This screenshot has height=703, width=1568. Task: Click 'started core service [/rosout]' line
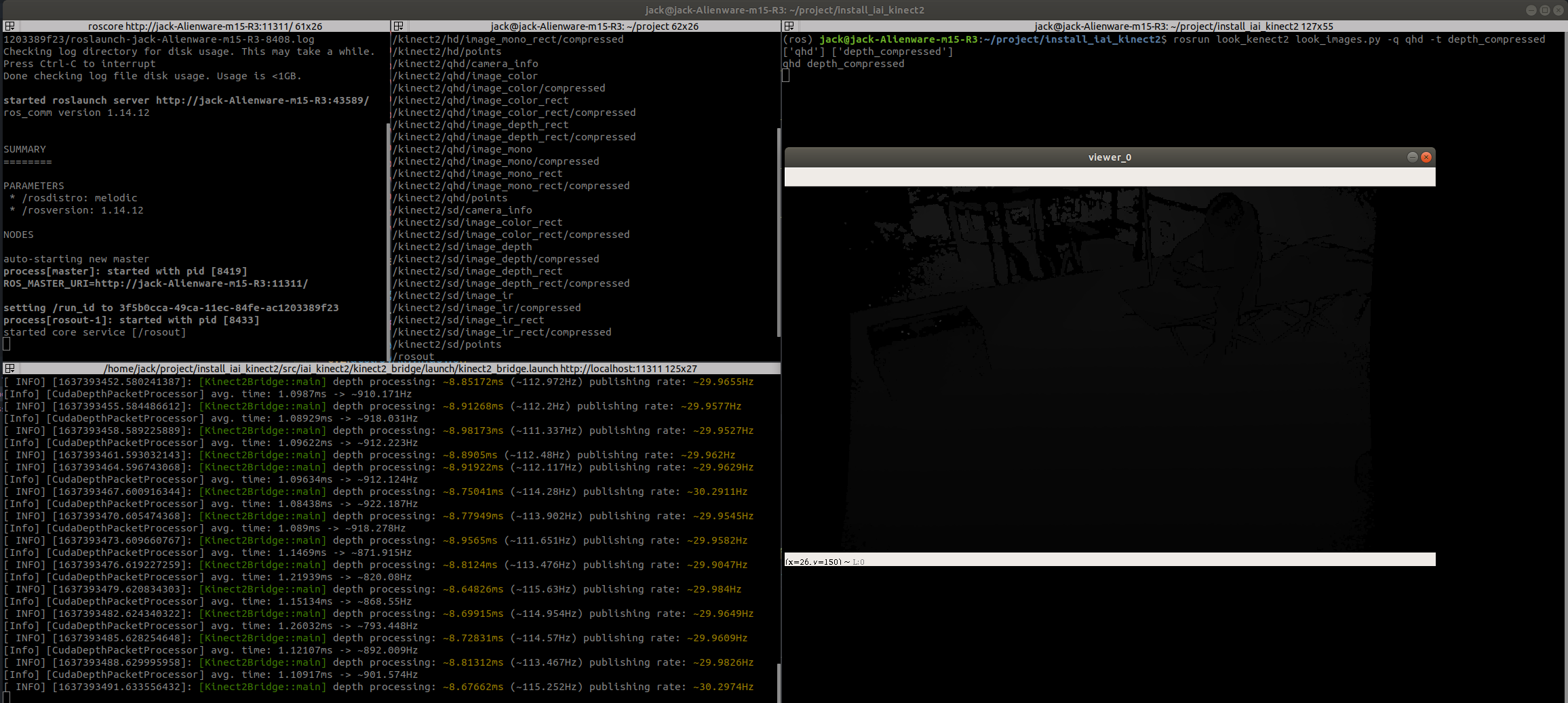(95, 332)
